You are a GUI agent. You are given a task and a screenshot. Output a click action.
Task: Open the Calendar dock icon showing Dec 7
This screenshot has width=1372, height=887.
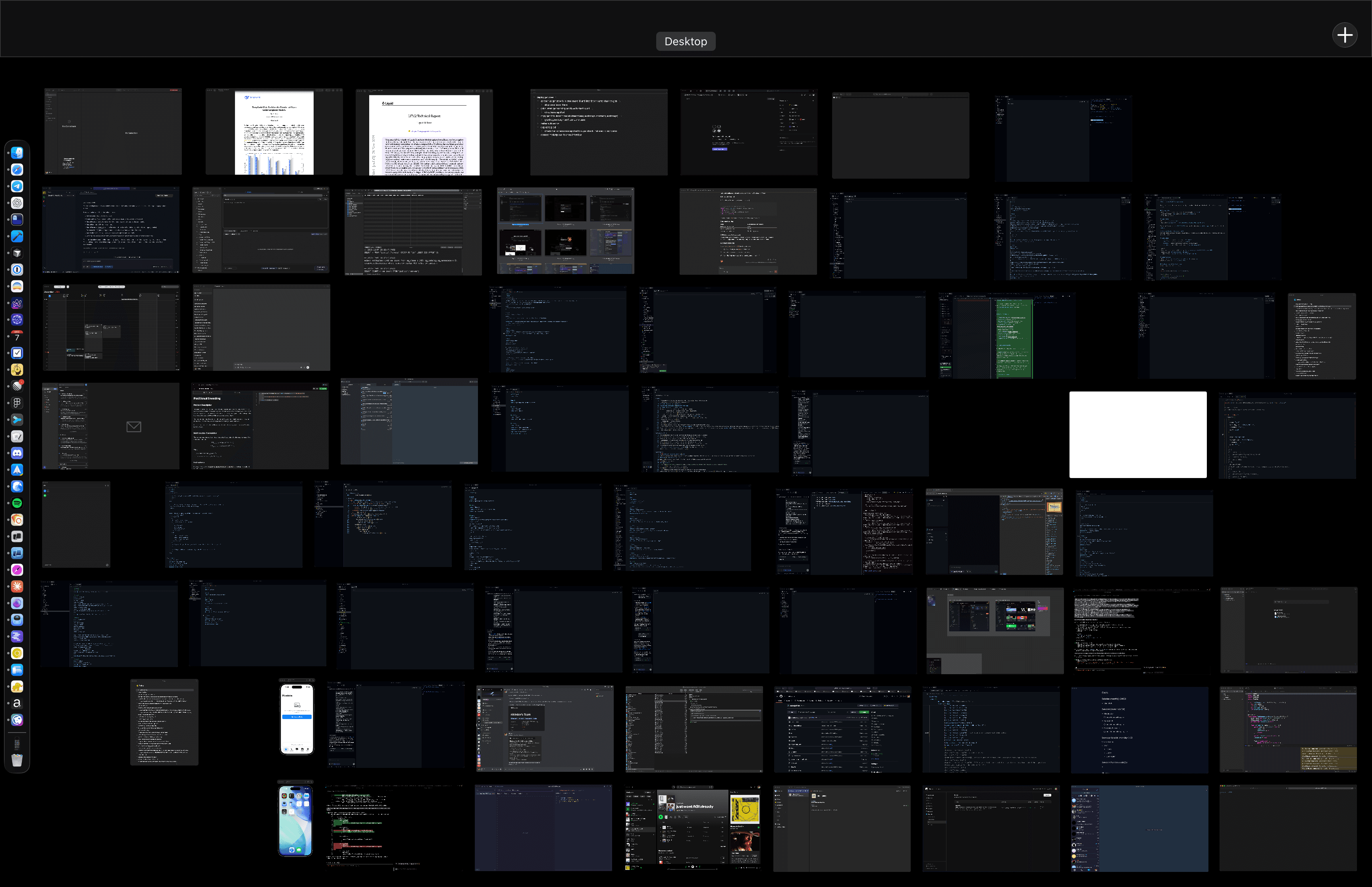coord(17,336)
